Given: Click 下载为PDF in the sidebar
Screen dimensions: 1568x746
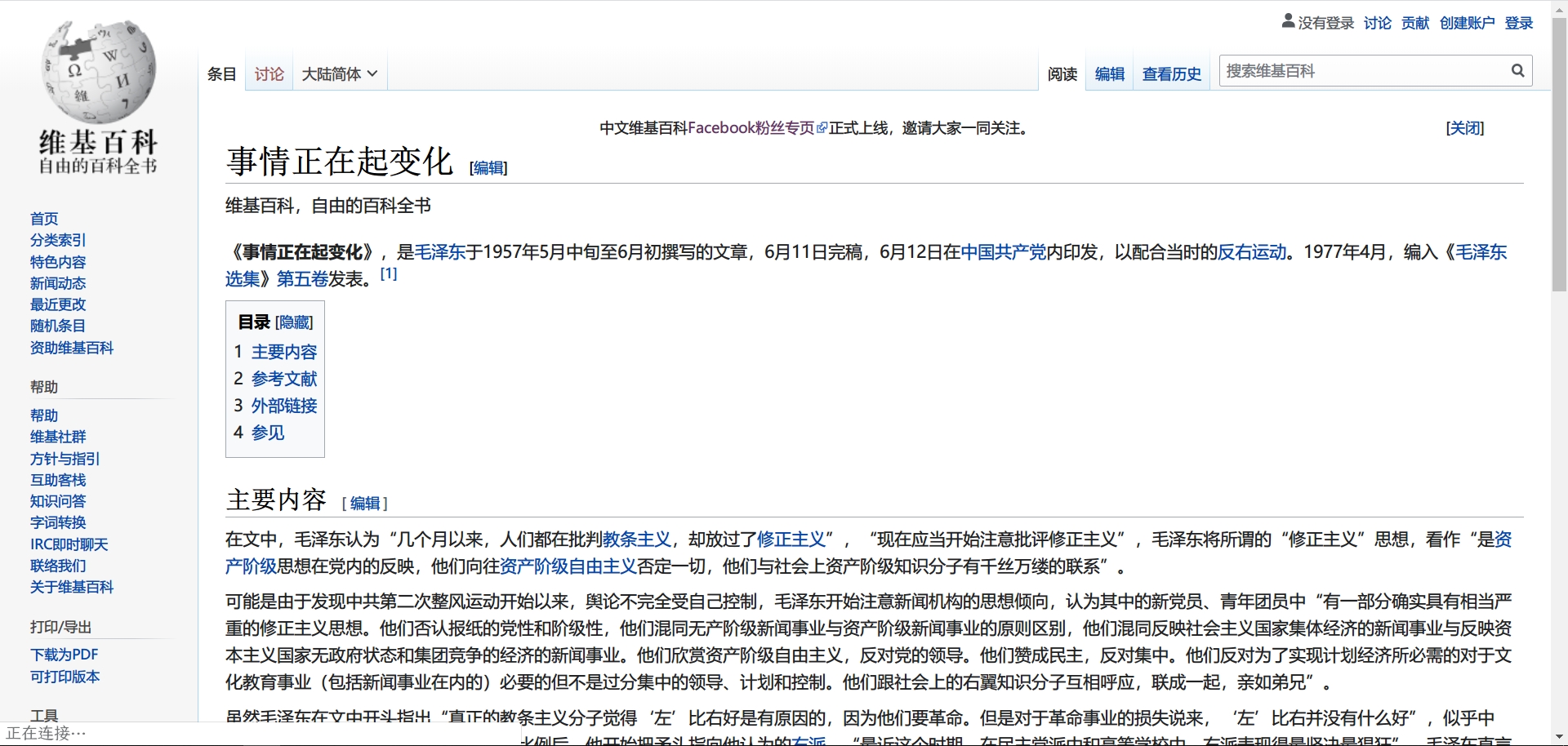Looking at the screenshot, I should (64, 655).
